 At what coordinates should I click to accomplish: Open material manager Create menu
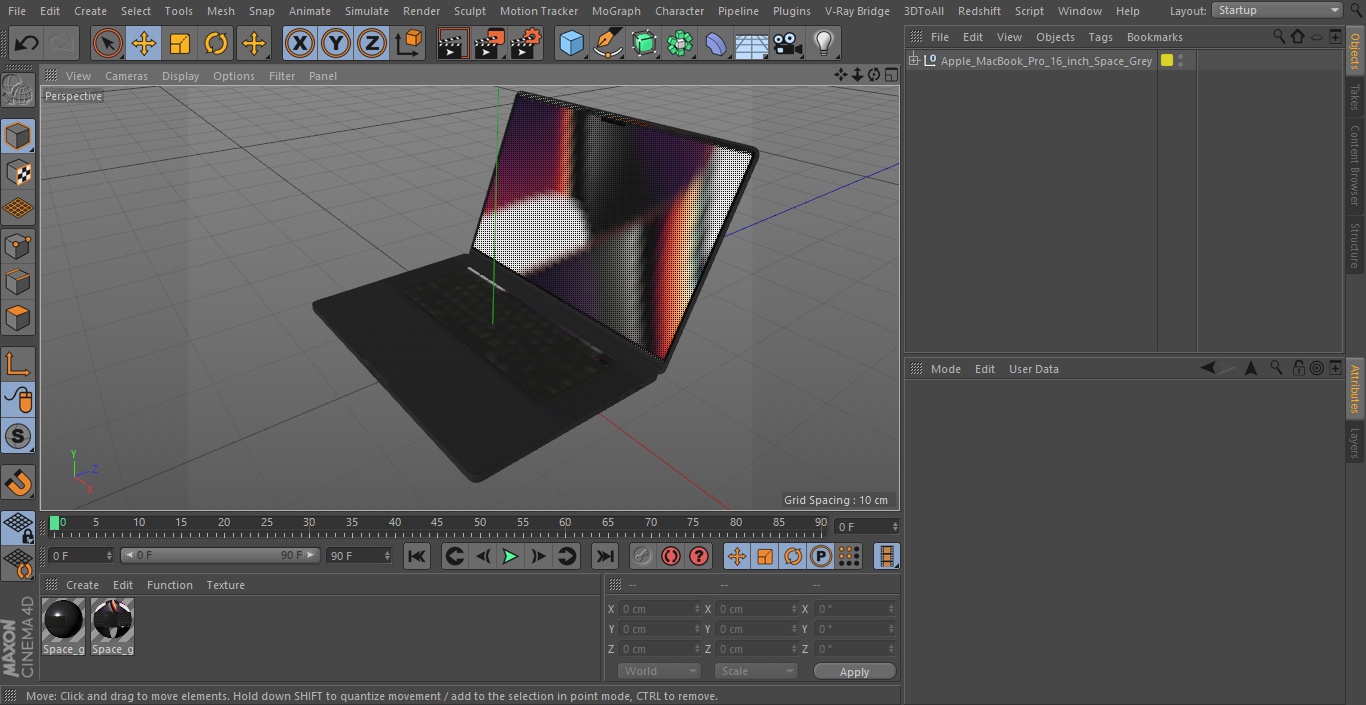pos(82,585)
